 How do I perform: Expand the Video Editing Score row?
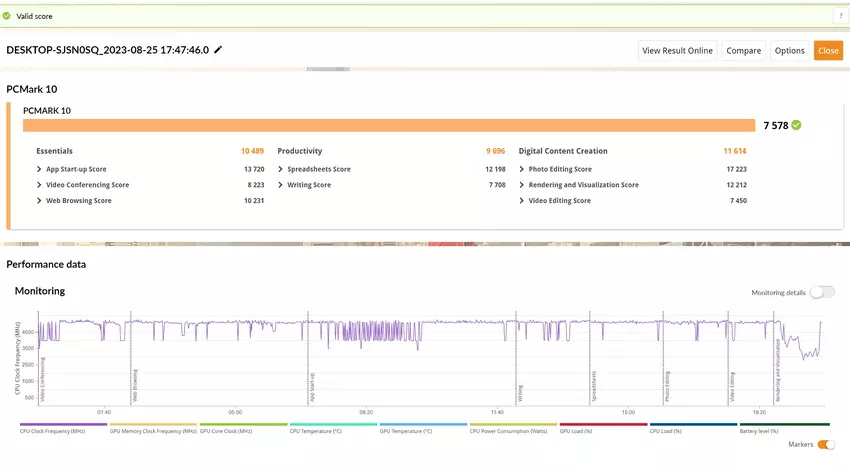click(x=522, y=201)
